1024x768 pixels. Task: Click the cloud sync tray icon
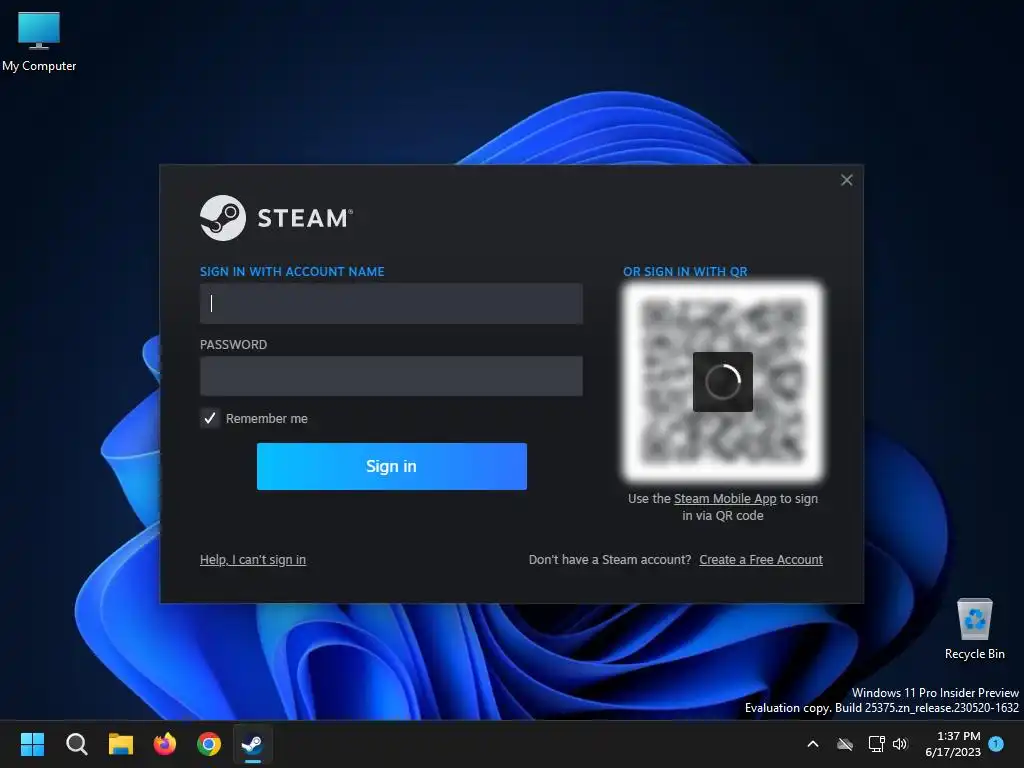click(x=845, y=744)
